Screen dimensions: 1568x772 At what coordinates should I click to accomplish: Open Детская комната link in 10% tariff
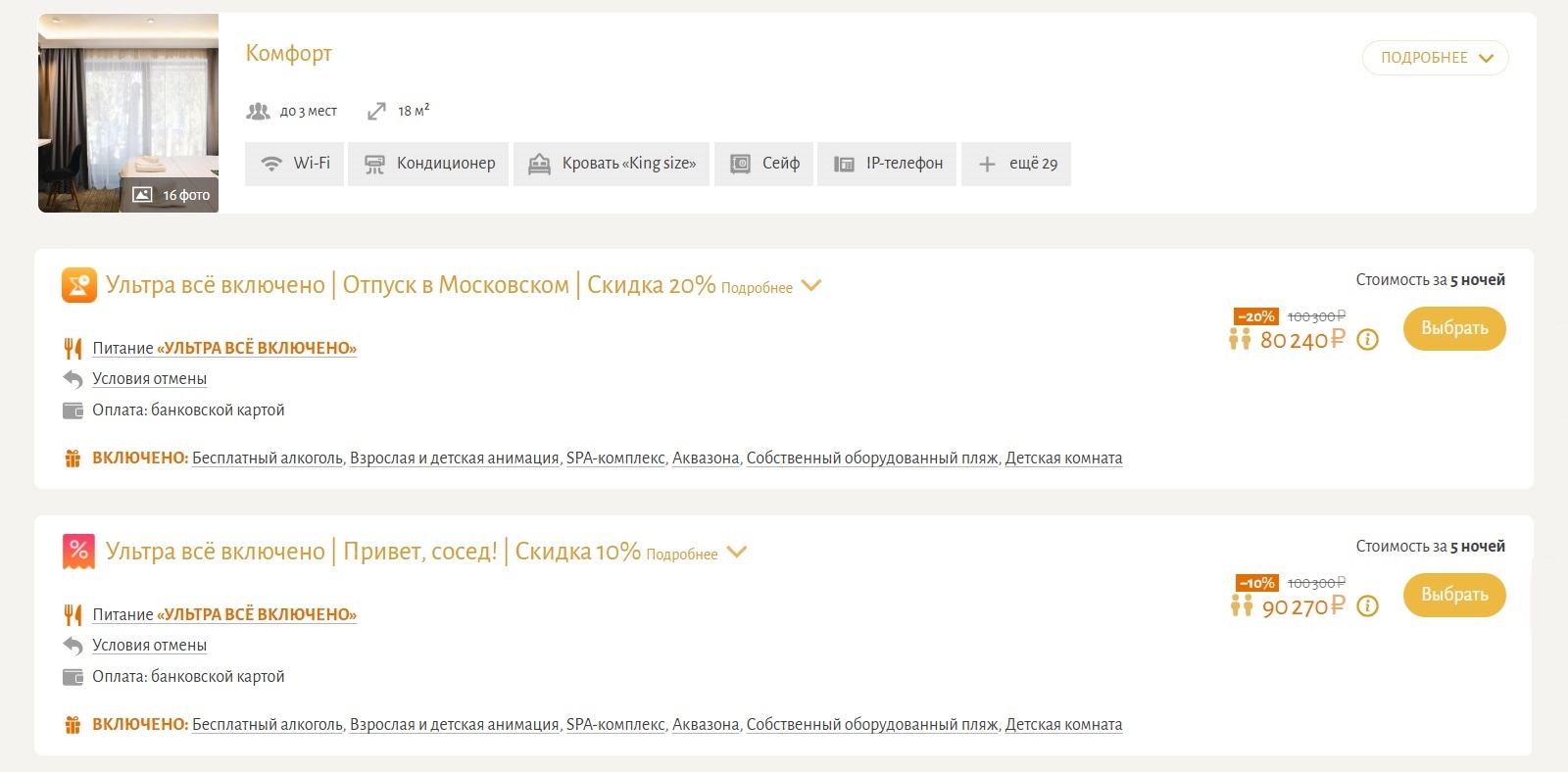click(x=1064, y=725)
